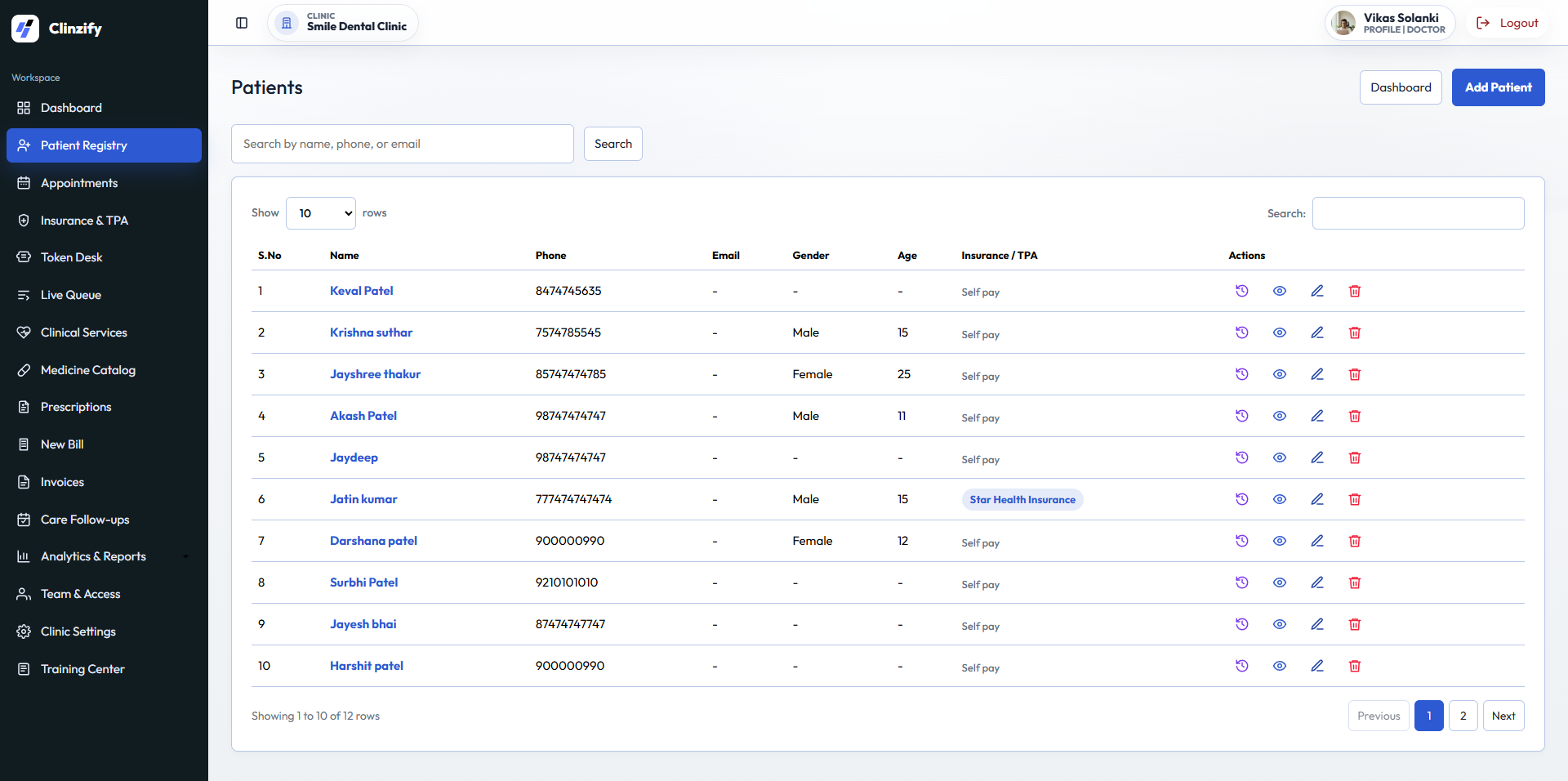This screenshot has width=1568, height=781.
Task: Open Training Center page
Action: (104, 669)
